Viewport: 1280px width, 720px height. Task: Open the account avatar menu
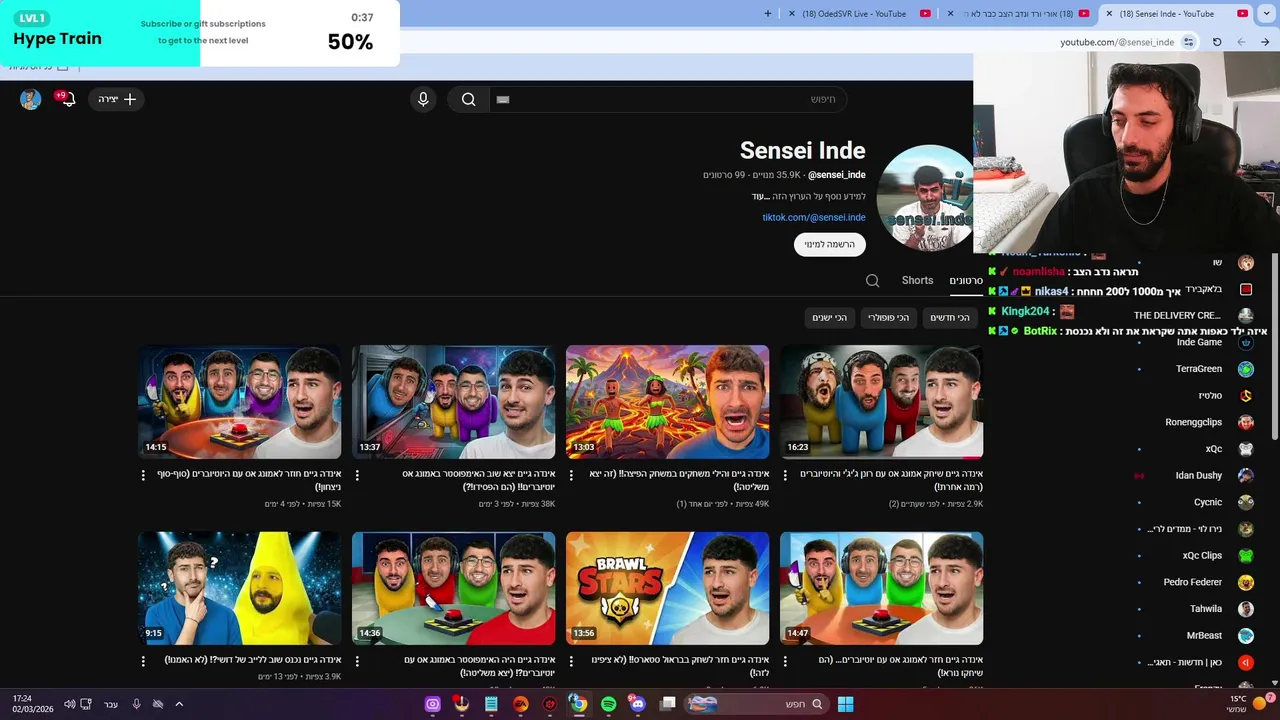tap(30, 99)
